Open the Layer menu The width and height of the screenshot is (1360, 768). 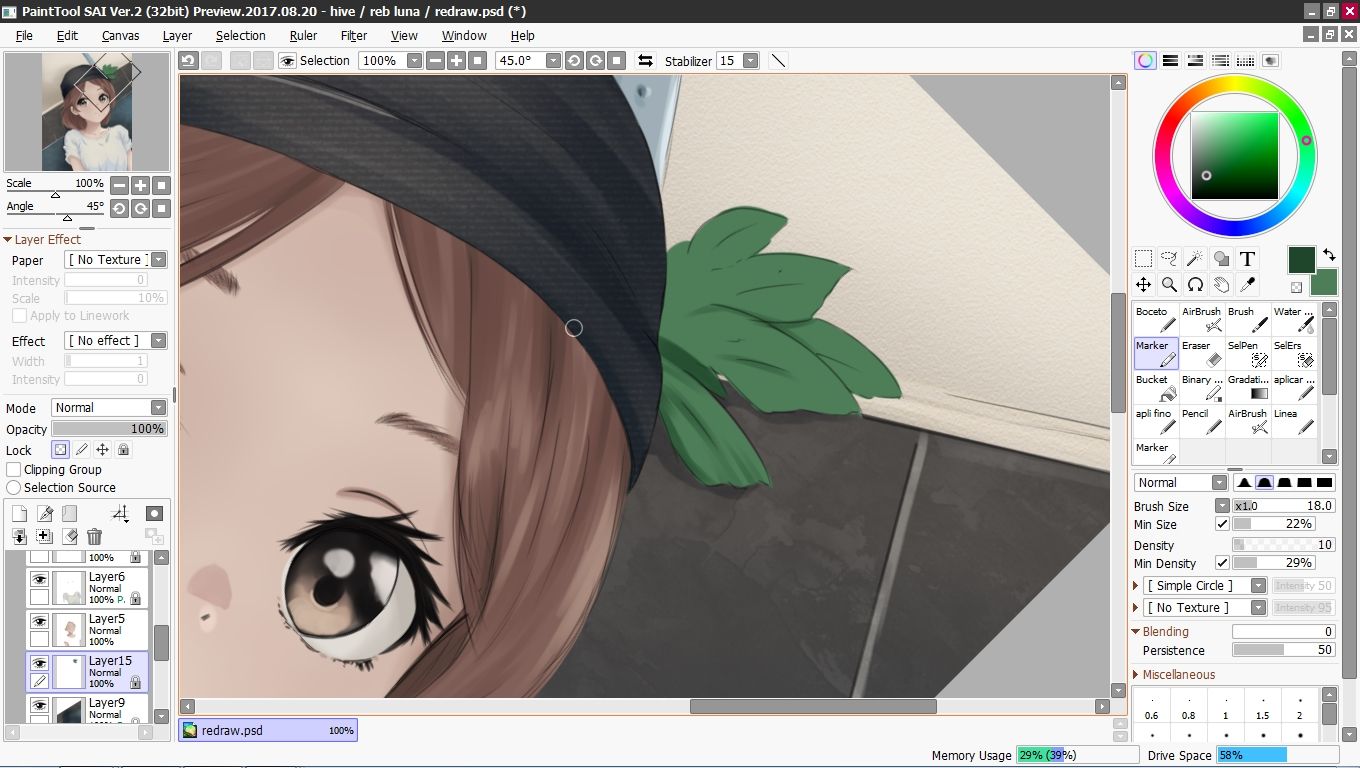[x=177, y=35]
